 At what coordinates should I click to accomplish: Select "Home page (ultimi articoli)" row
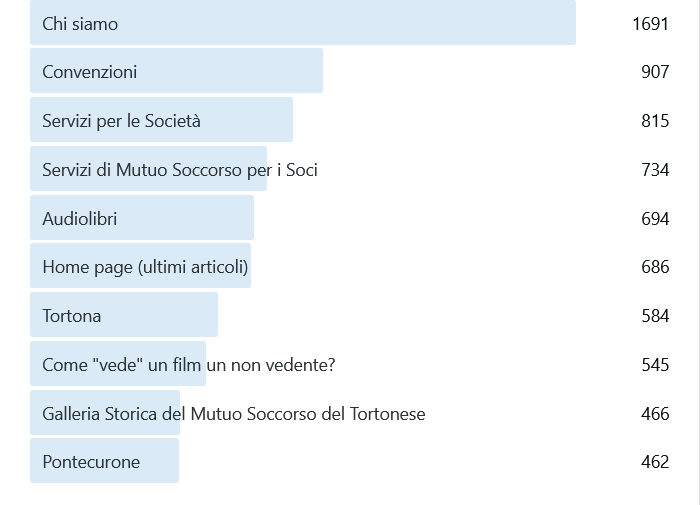coord(145,267)
